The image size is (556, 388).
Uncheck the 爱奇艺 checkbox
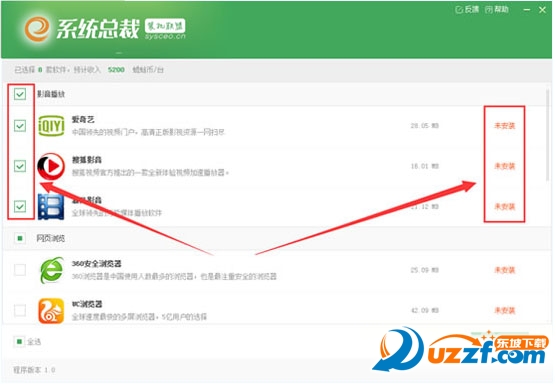pyautogui.click(x=20, y=126)
